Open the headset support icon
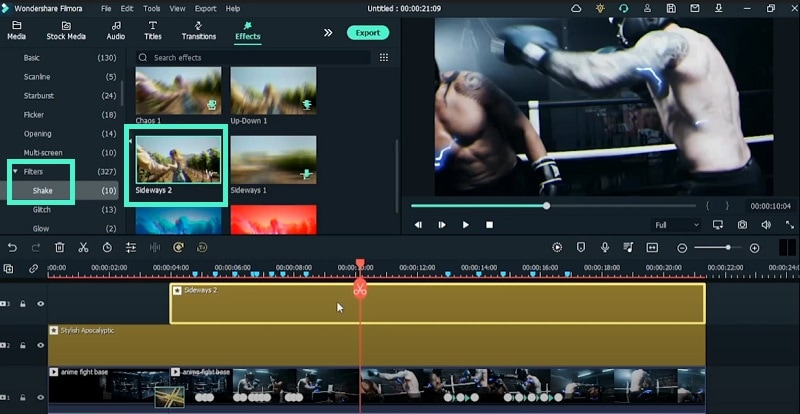 (x=623, y=9)
